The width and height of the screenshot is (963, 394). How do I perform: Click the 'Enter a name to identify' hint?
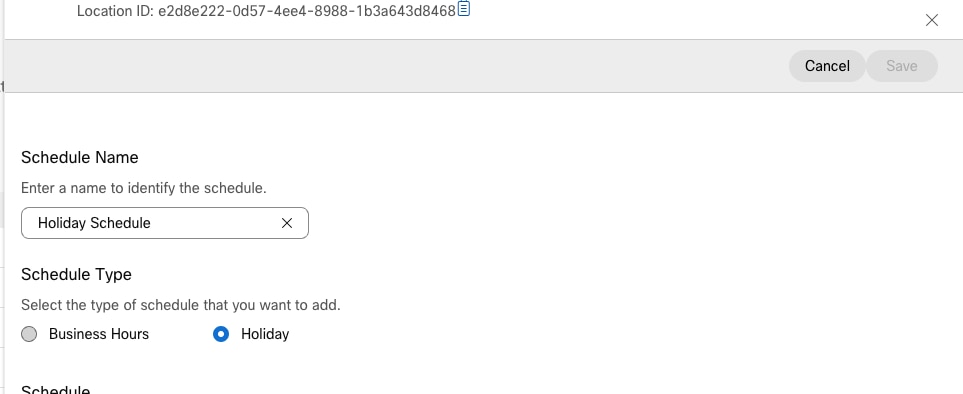[144, 188]
